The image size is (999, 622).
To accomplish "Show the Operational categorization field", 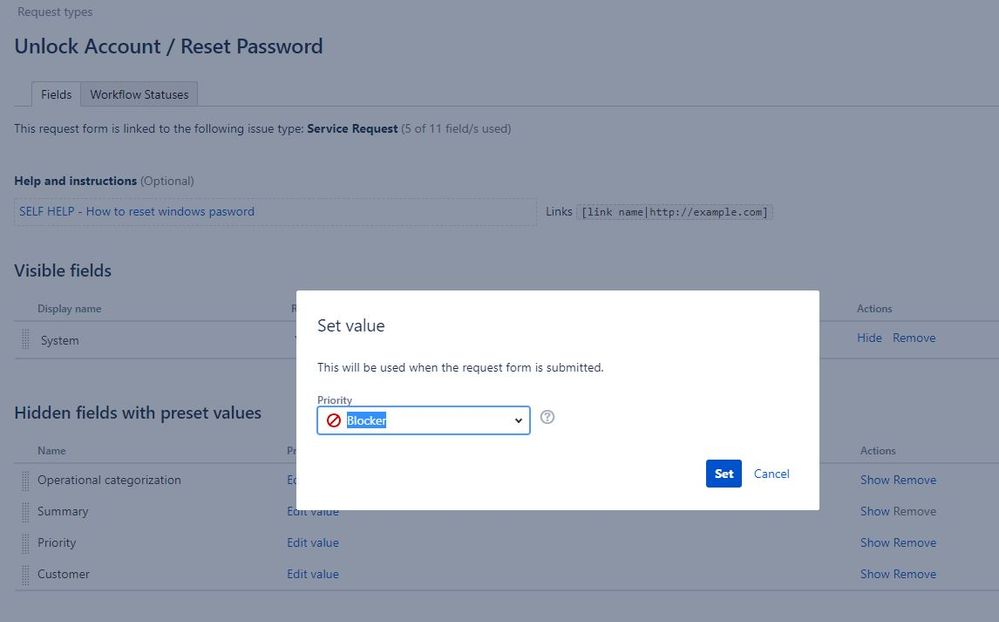I will click(x=874, y=480).
